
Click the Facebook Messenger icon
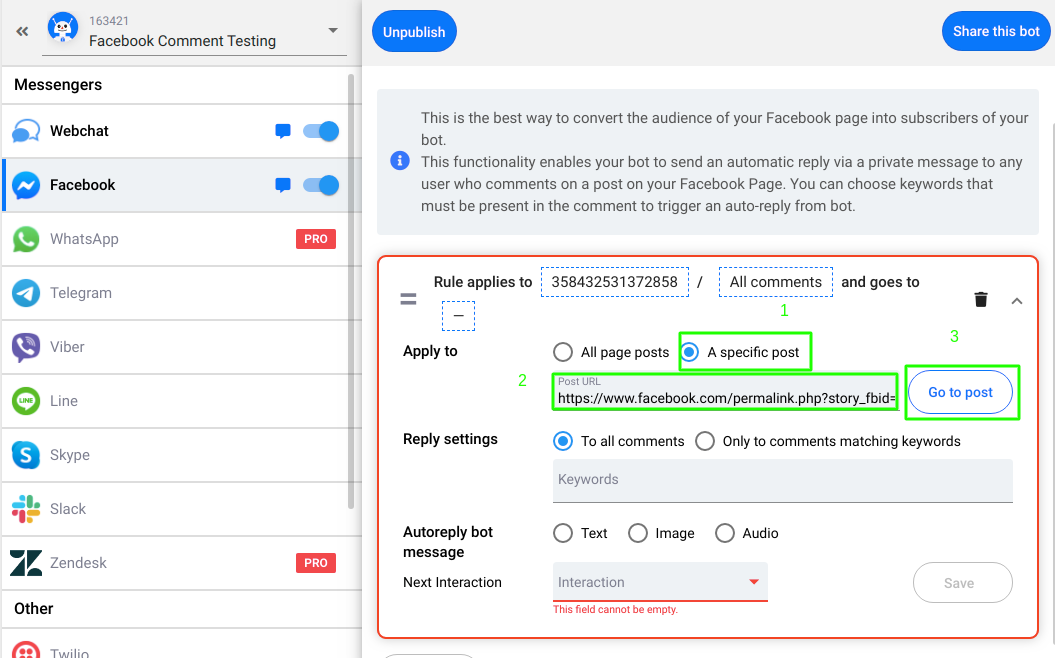pos(26,185)
